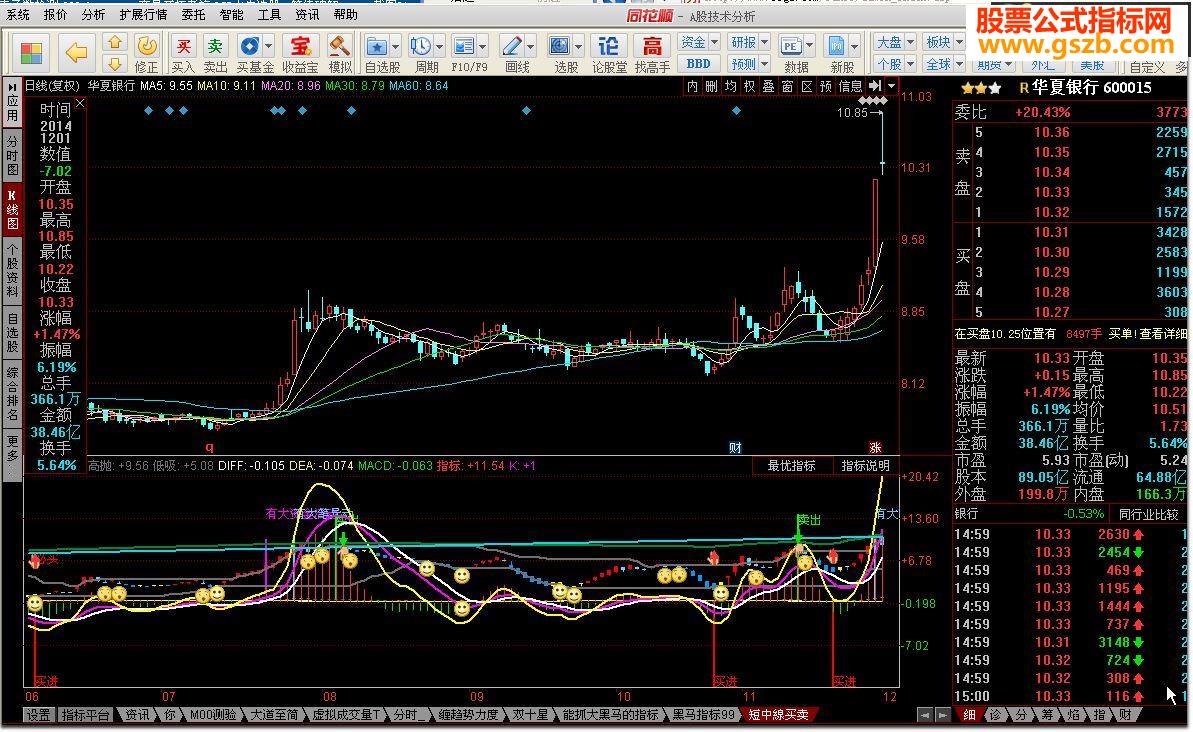Click the 设置 button at bottom
Image resolution: width=1193 pixels, height=732 pixels.
pos(39,714)
